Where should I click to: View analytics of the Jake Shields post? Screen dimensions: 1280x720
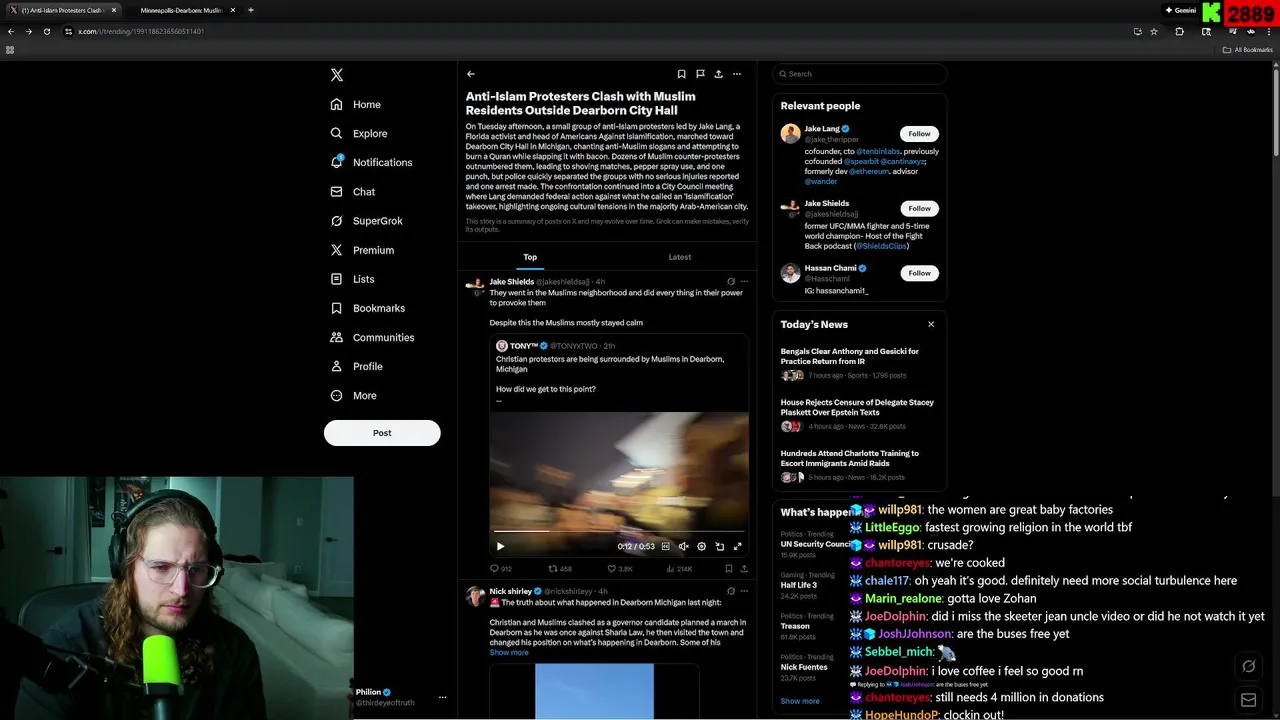coord(677,569)
